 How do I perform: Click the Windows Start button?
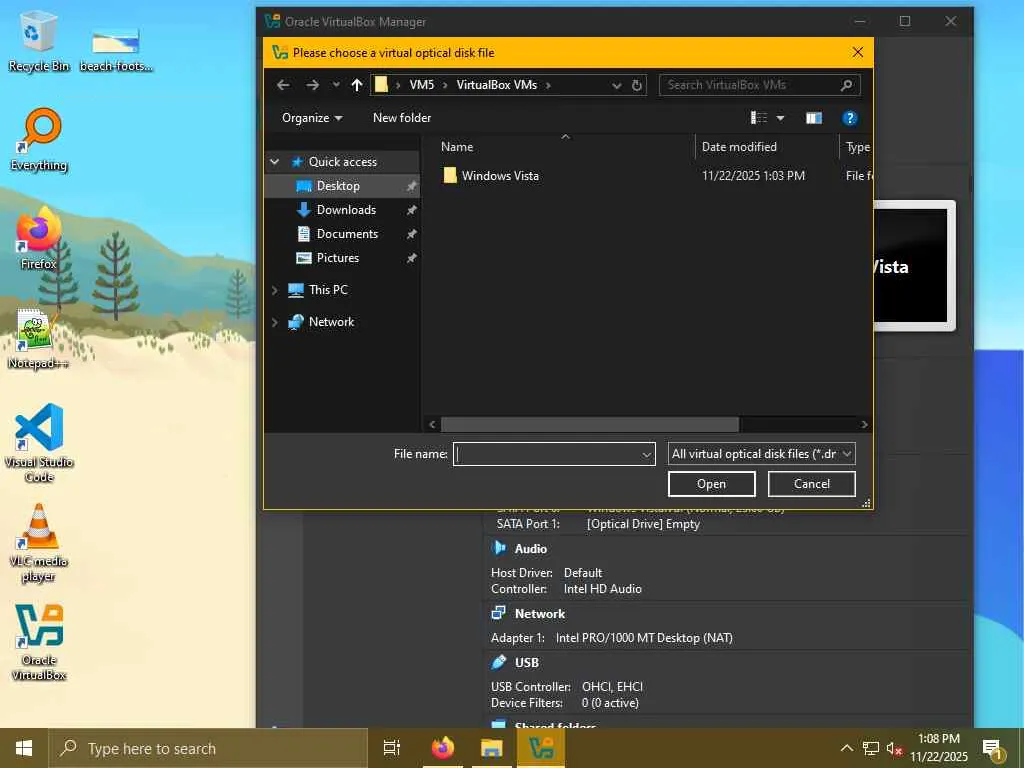[24, 748]
